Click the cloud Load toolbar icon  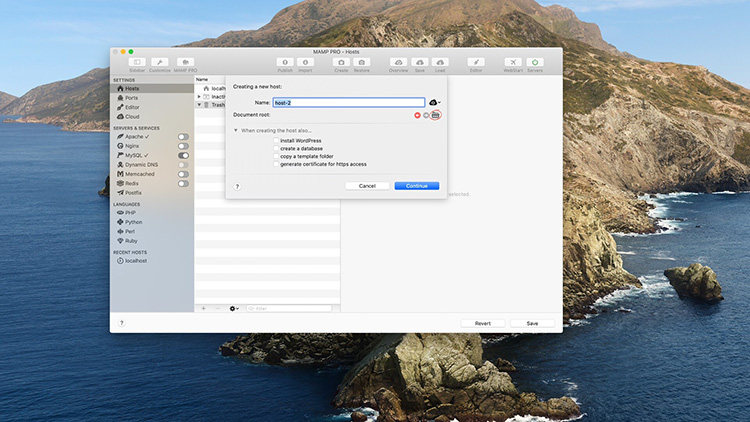click(x=440, y=62)
